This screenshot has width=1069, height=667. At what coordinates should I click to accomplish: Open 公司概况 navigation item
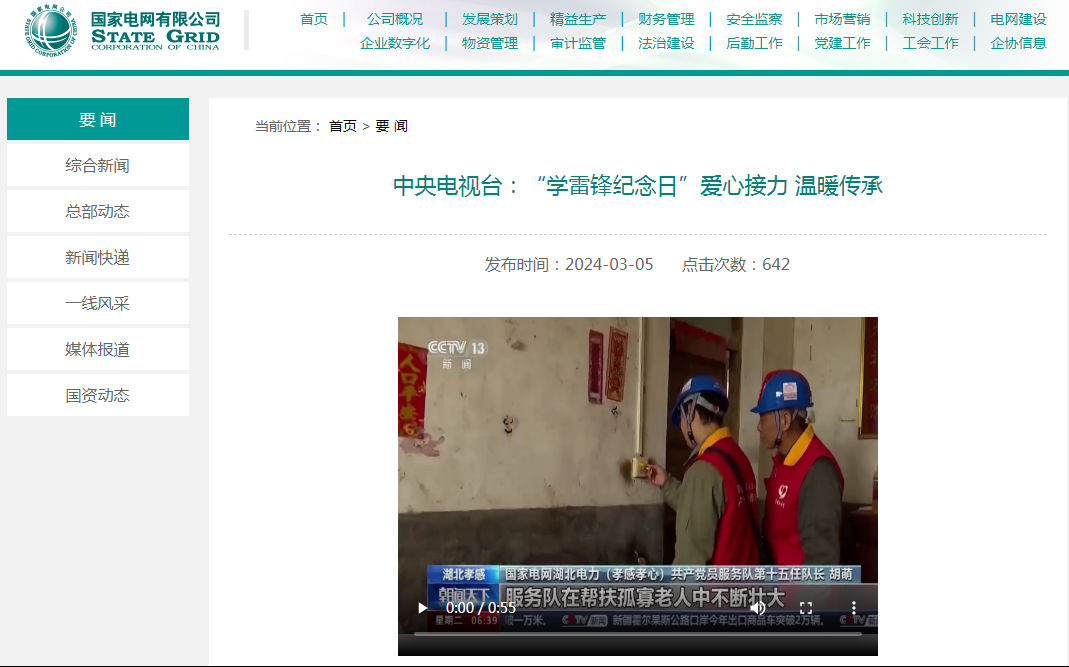point(395,19)
